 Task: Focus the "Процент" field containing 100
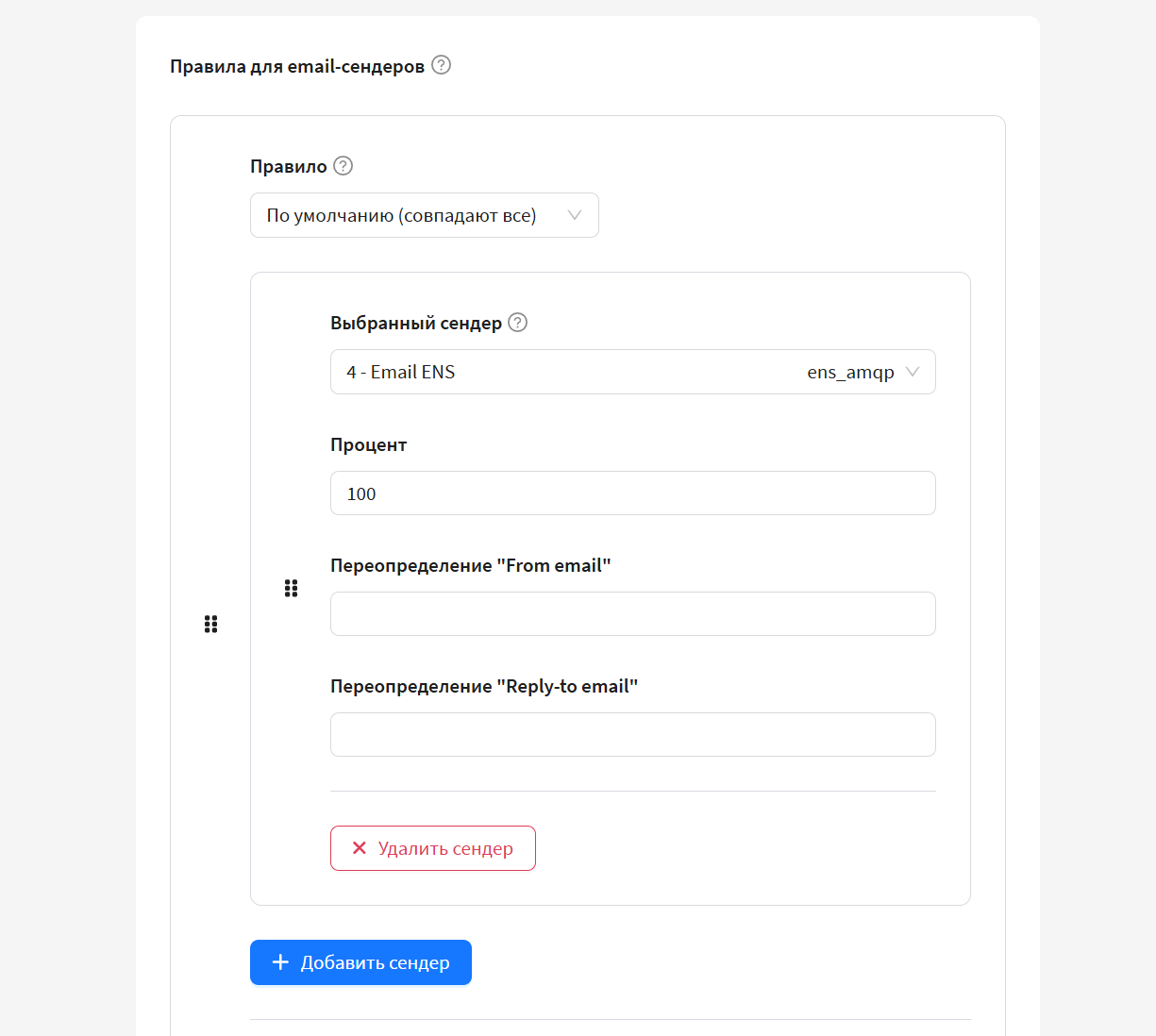[632, 493]
